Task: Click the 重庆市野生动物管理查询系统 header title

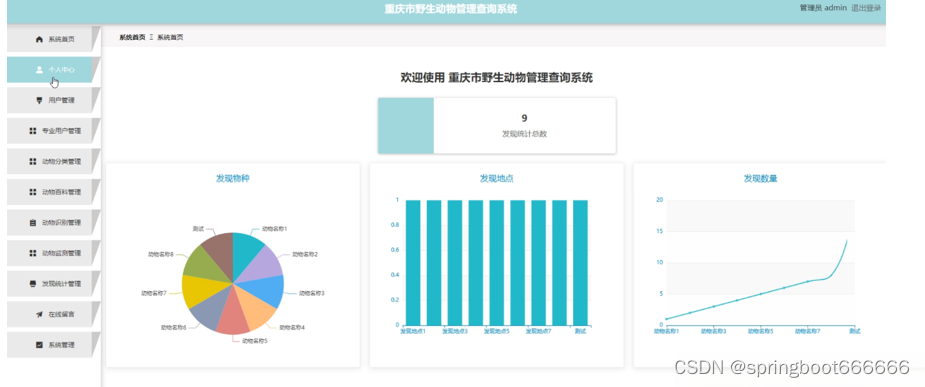Action: [x=451, y=9]
